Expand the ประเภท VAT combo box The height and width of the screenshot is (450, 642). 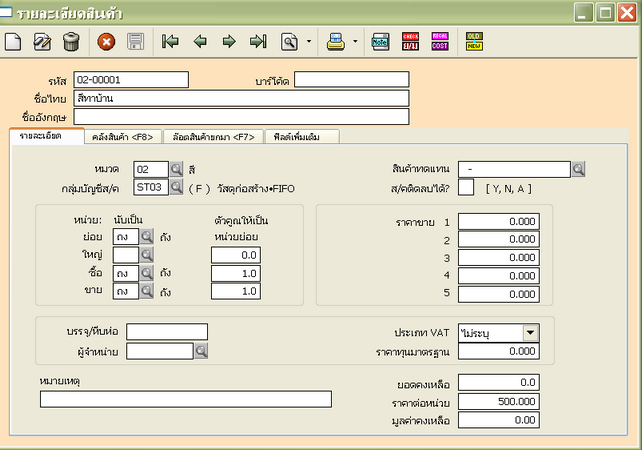[530, 333]
